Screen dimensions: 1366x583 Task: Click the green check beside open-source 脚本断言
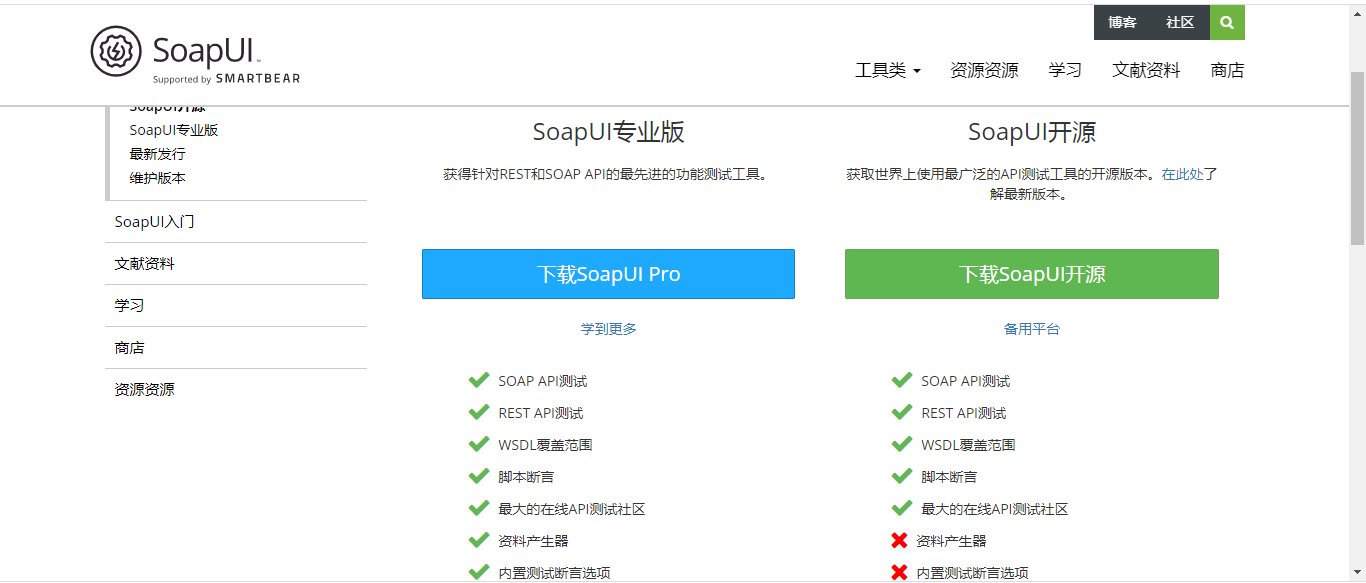(902, 476)
